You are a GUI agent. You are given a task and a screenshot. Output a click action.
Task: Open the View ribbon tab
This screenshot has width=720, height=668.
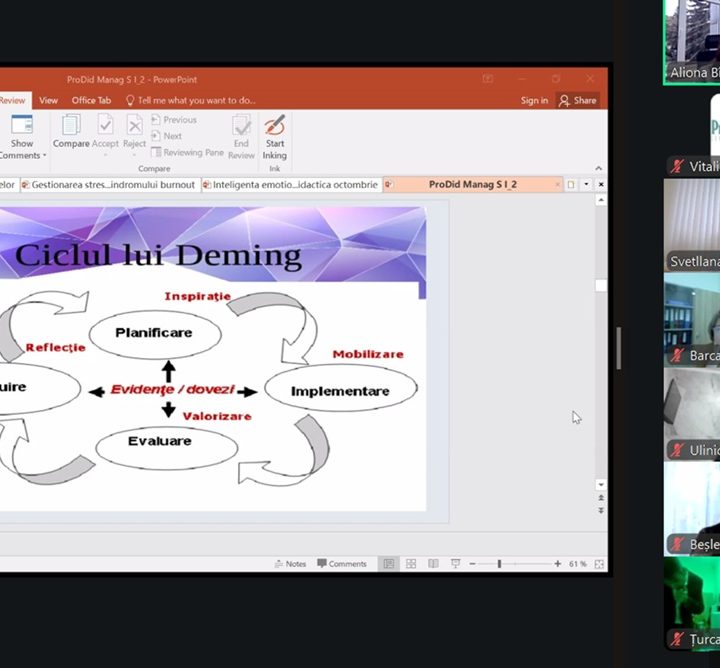[x=48, y=100]
